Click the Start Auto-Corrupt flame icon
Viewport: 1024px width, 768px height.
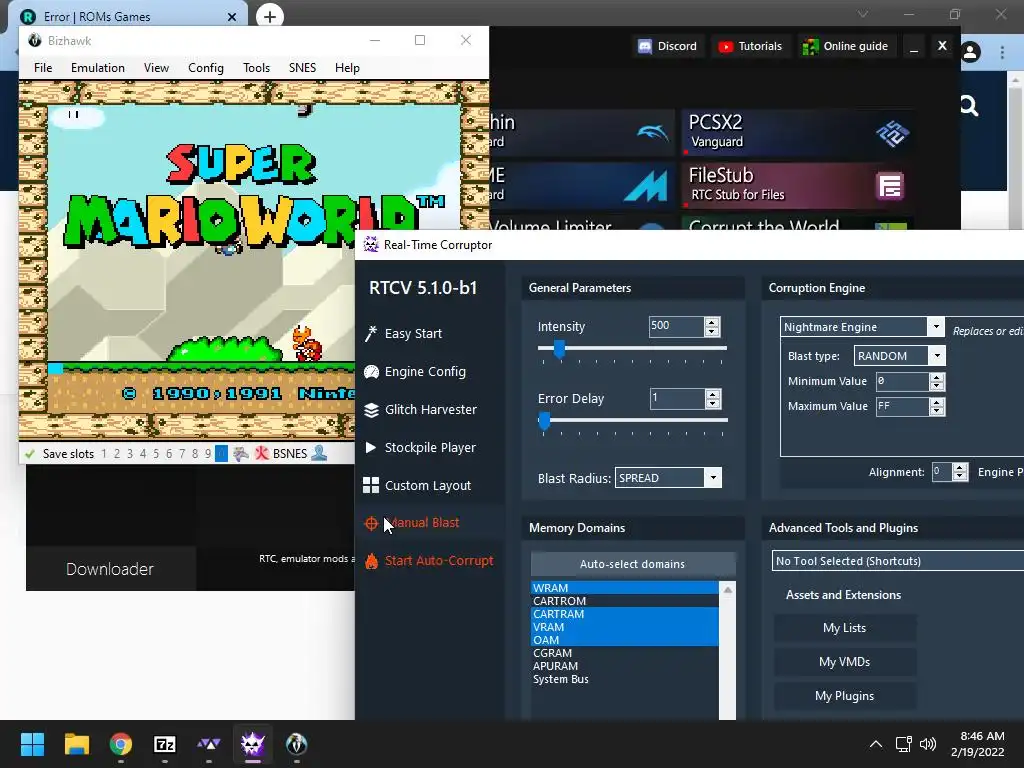point(371,561)
